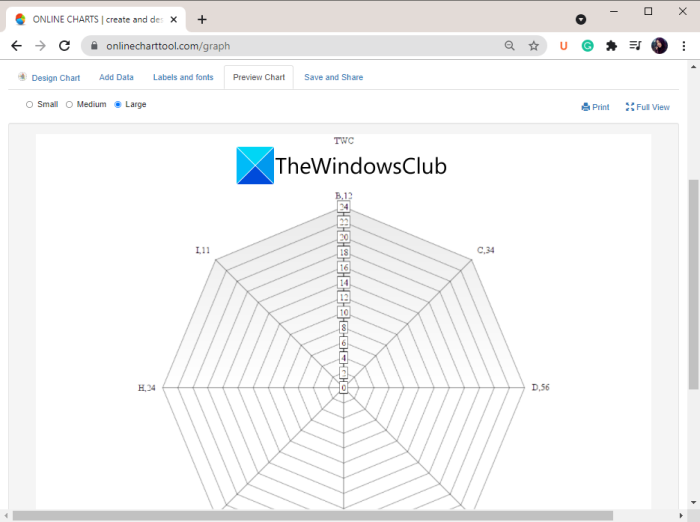700x522 pixels.
Task: Click the ONLINE CHARTS browser tab title
Action: tap(98, 20)
